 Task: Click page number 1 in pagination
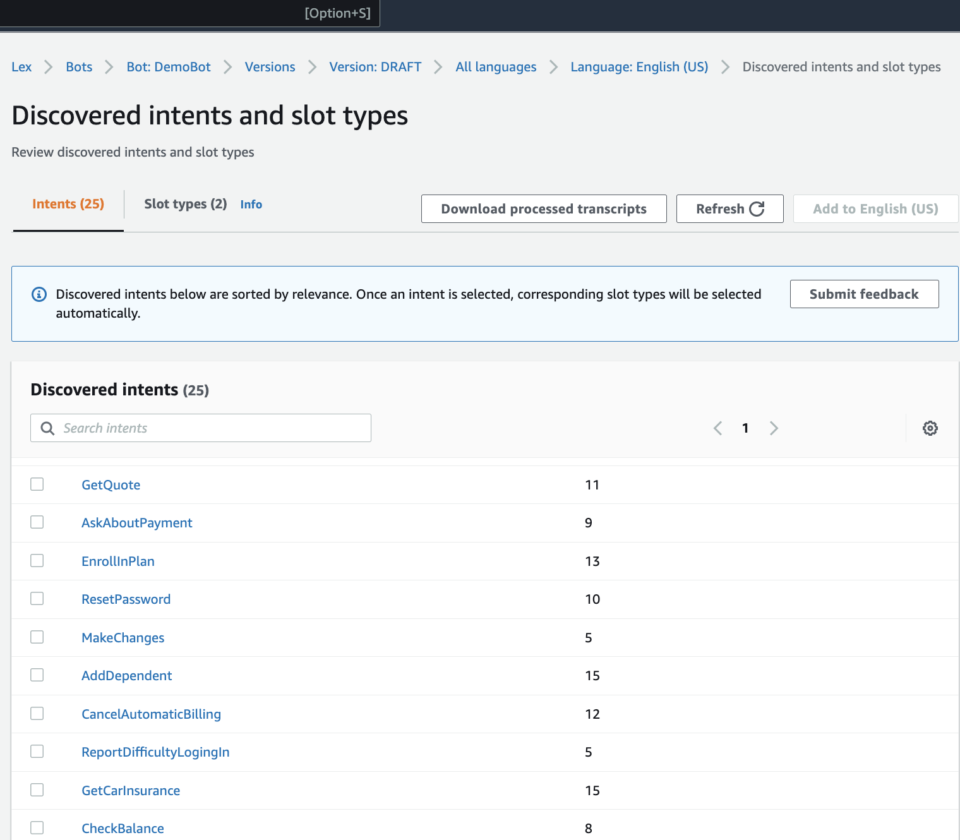pyautogui.click(x=745, y=427)
